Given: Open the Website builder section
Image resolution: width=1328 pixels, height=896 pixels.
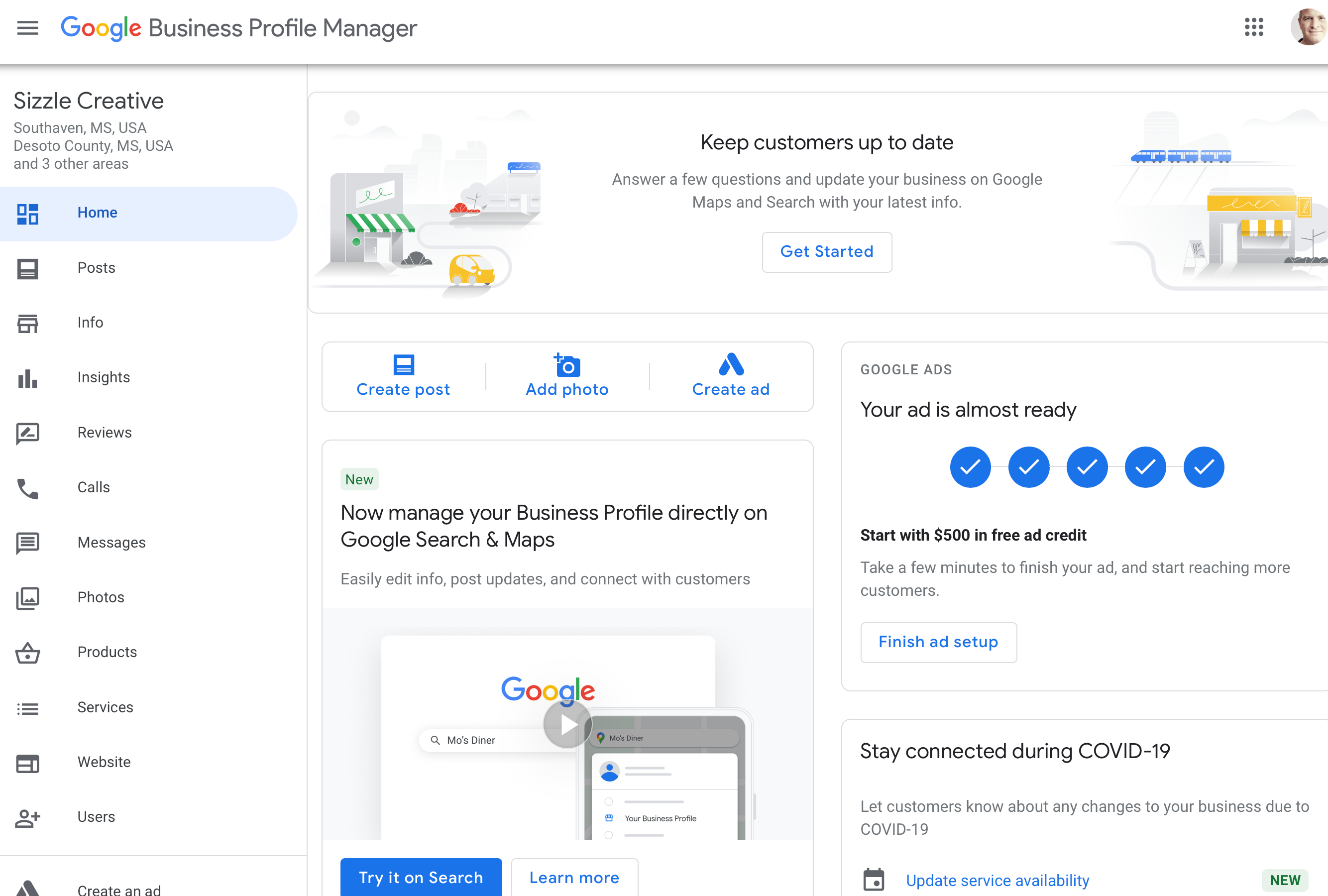Looking at the screenshot, I should (148, 763).
